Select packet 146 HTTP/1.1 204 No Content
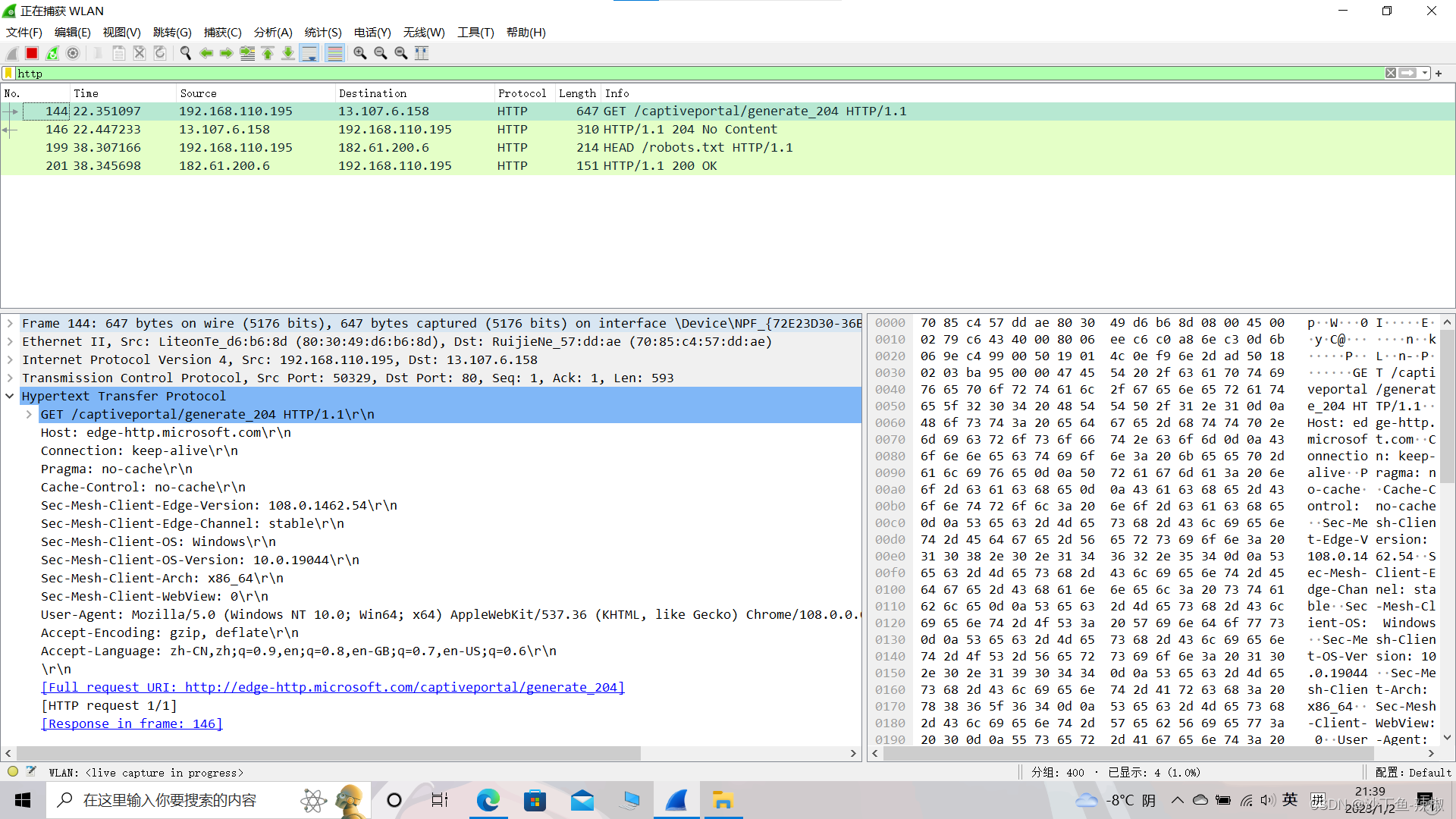The image size is (1456, 819). tap(728, 130)
